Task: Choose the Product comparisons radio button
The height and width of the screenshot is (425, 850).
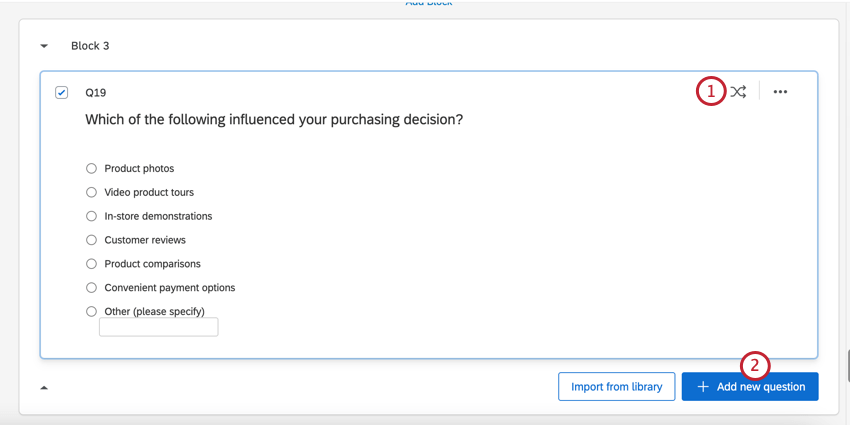Action: (x=92, y=264)
